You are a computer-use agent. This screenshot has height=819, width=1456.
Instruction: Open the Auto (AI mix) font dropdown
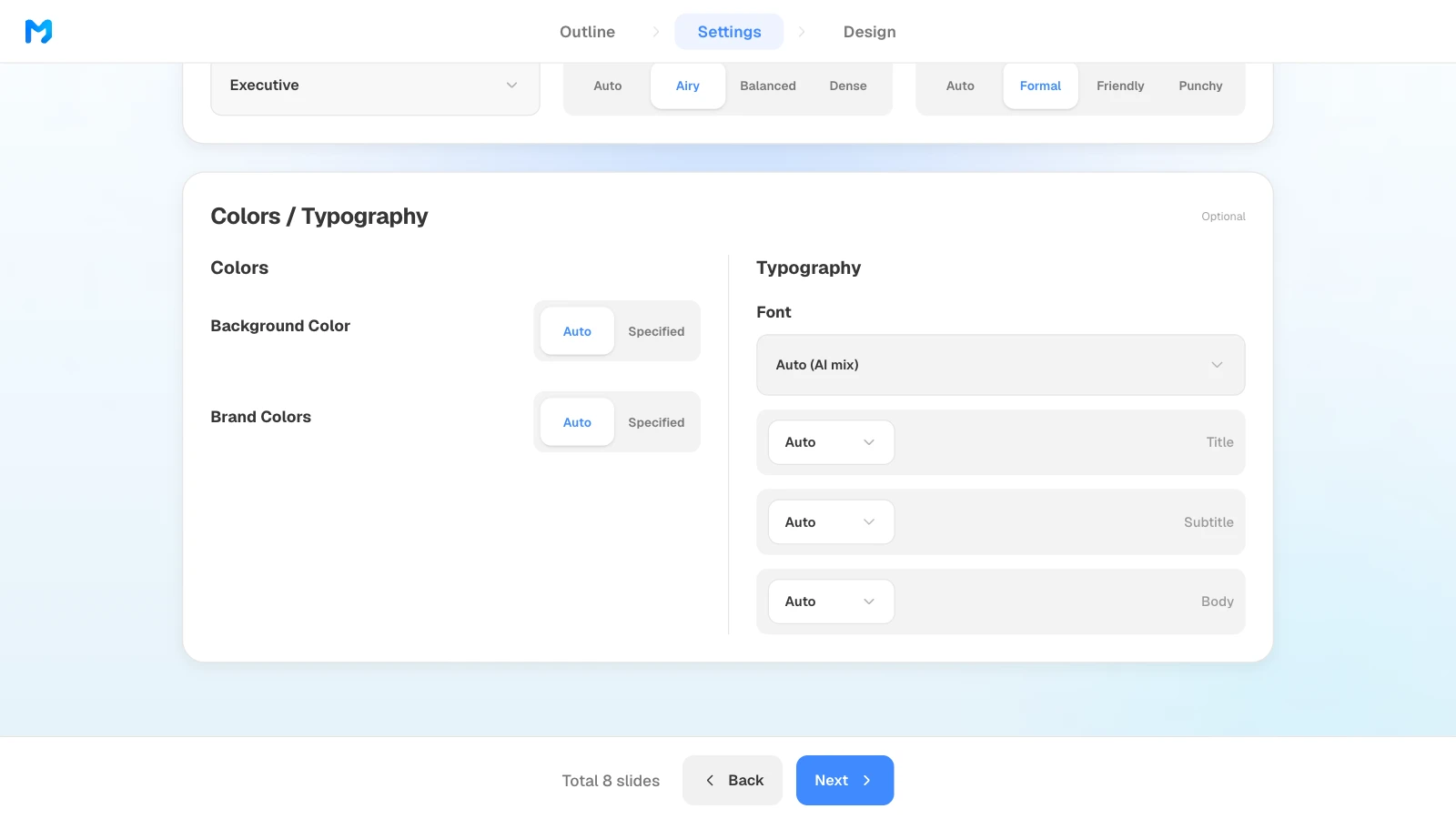coord(1000,365)
